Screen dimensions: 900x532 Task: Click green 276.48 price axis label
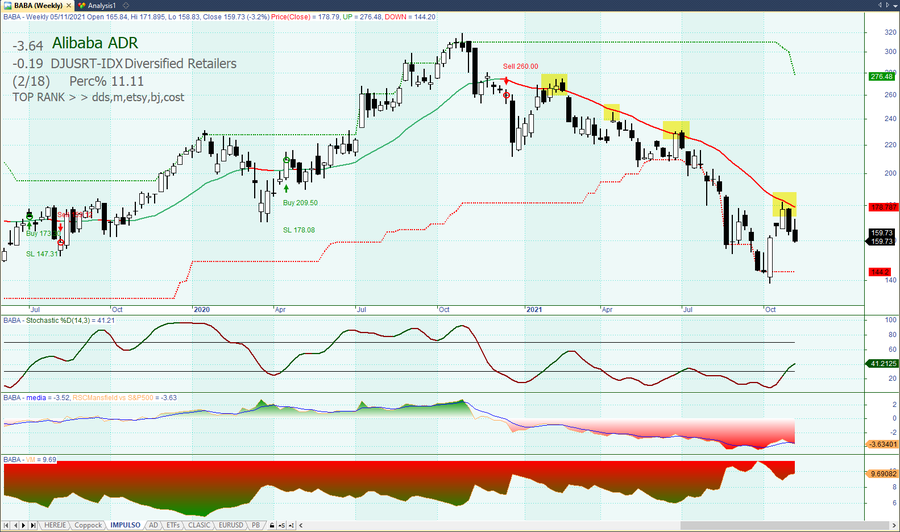(881, 76)
